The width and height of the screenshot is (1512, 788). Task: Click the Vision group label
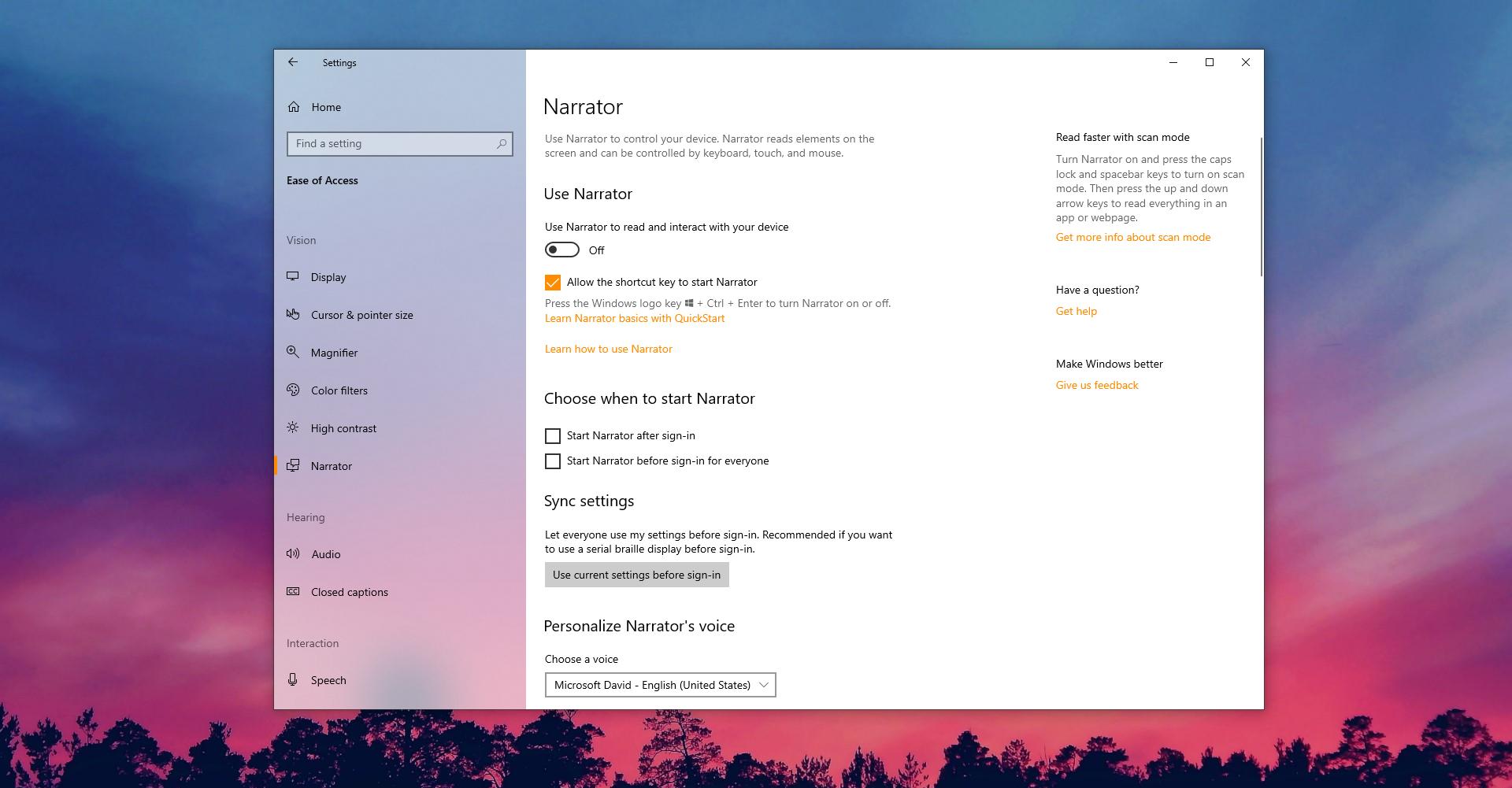click(301, 240)
